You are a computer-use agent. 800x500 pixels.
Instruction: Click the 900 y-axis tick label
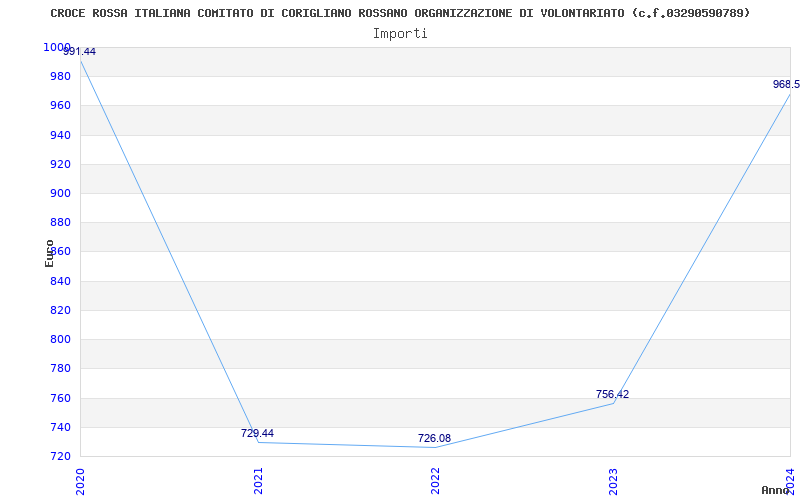click(x=61, y=193)
